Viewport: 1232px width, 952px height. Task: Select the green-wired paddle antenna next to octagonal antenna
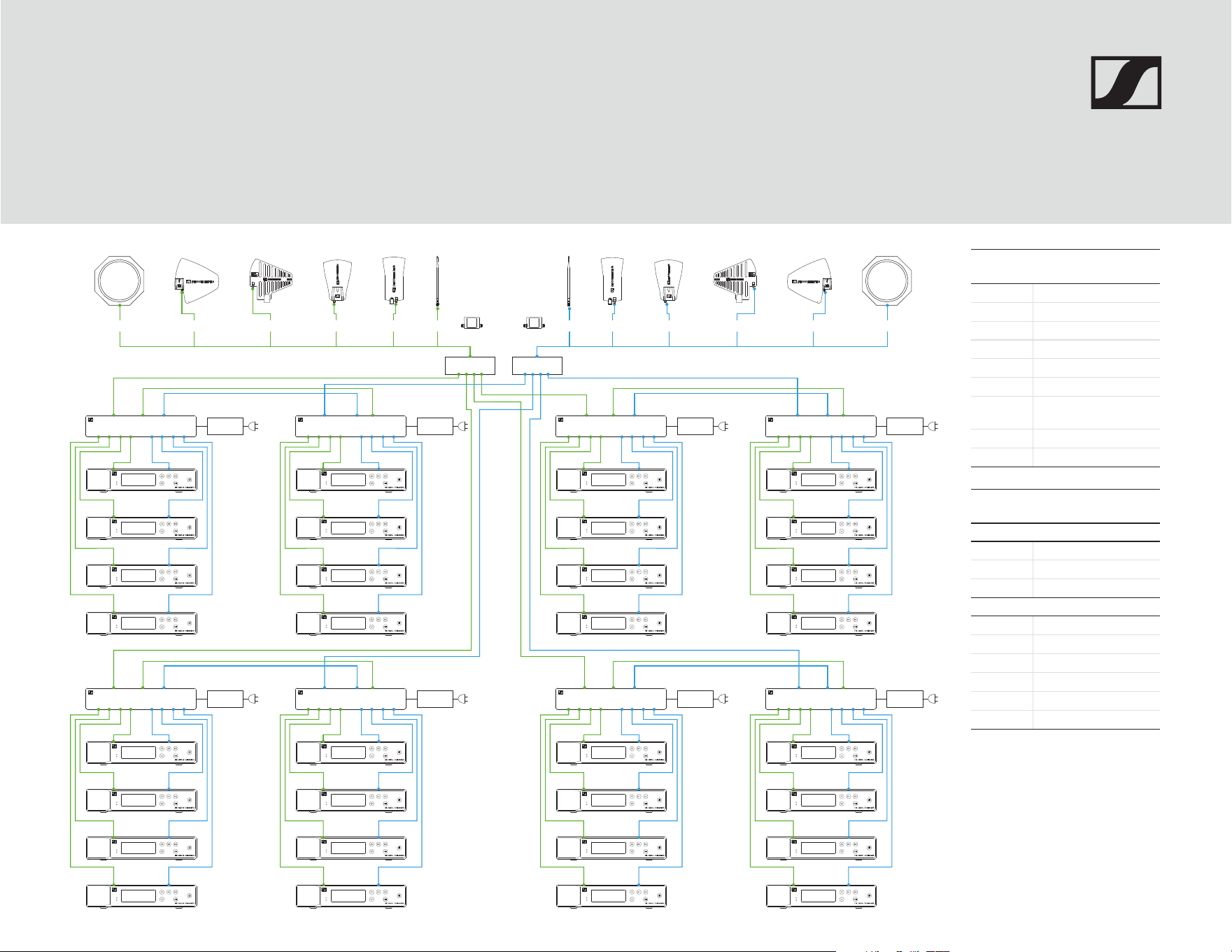(x=196, y=280)
